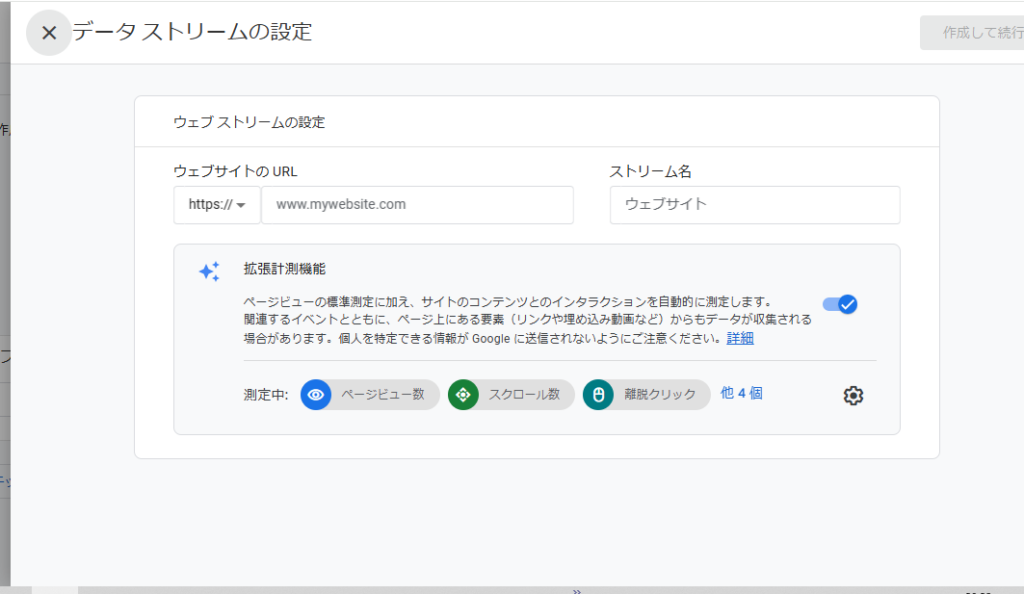Click the ストリーム名 input field
This screenshot has width=1024, height=594.
coord(754,205)
